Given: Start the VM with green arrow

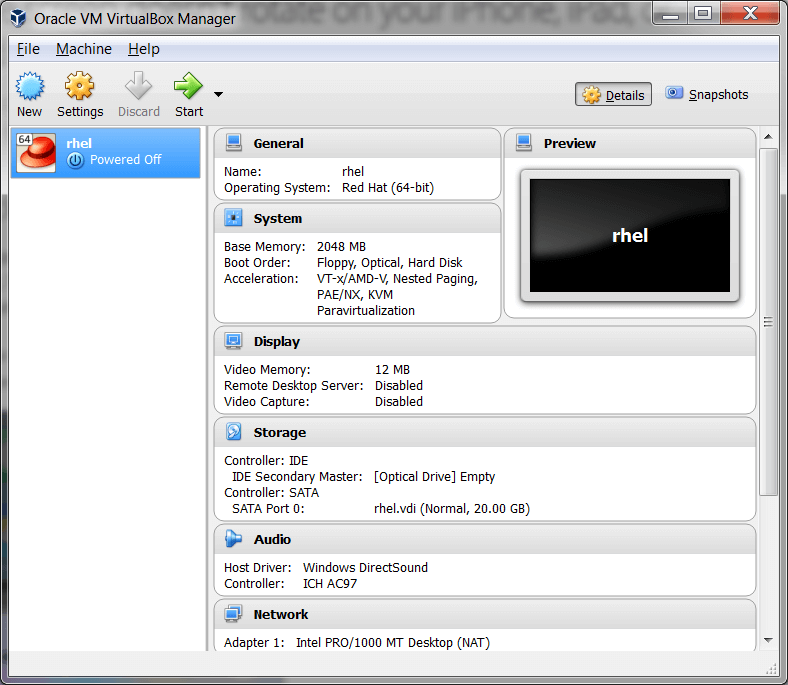Looking at the screenshot, I should [188, 86].
